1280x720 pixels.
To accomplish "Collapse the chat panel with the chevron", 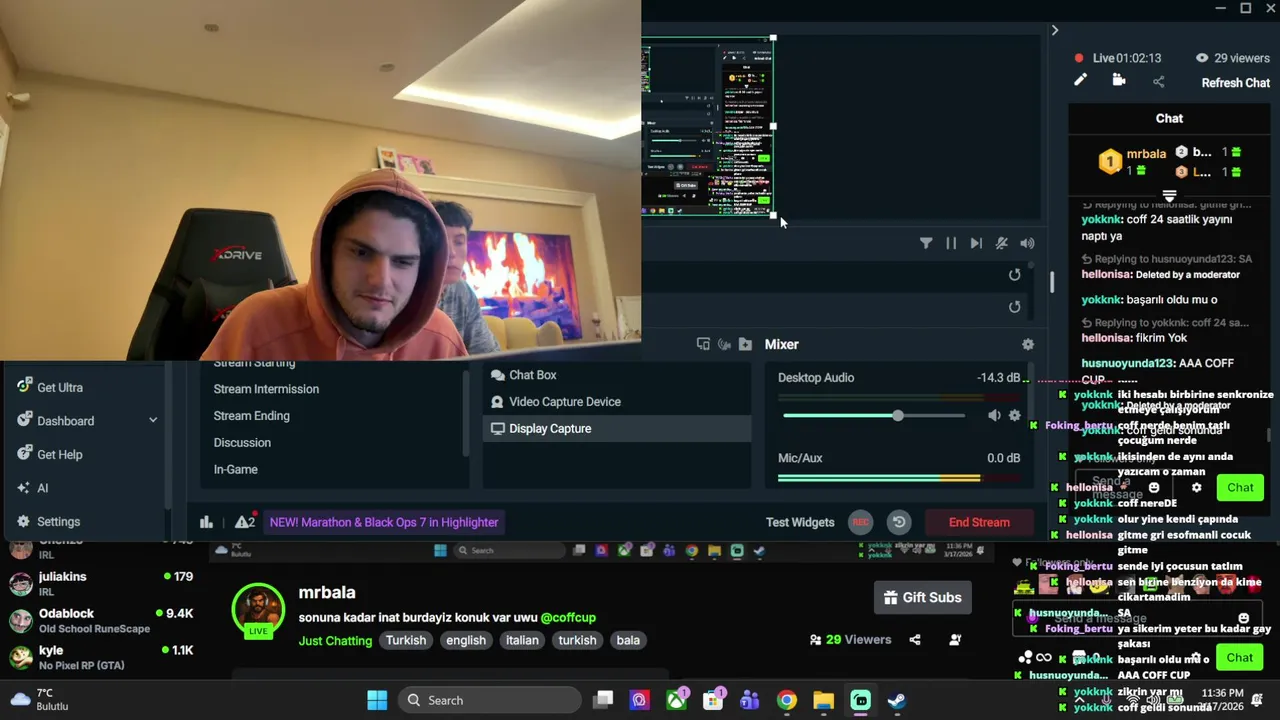I will click(1054, 31).
